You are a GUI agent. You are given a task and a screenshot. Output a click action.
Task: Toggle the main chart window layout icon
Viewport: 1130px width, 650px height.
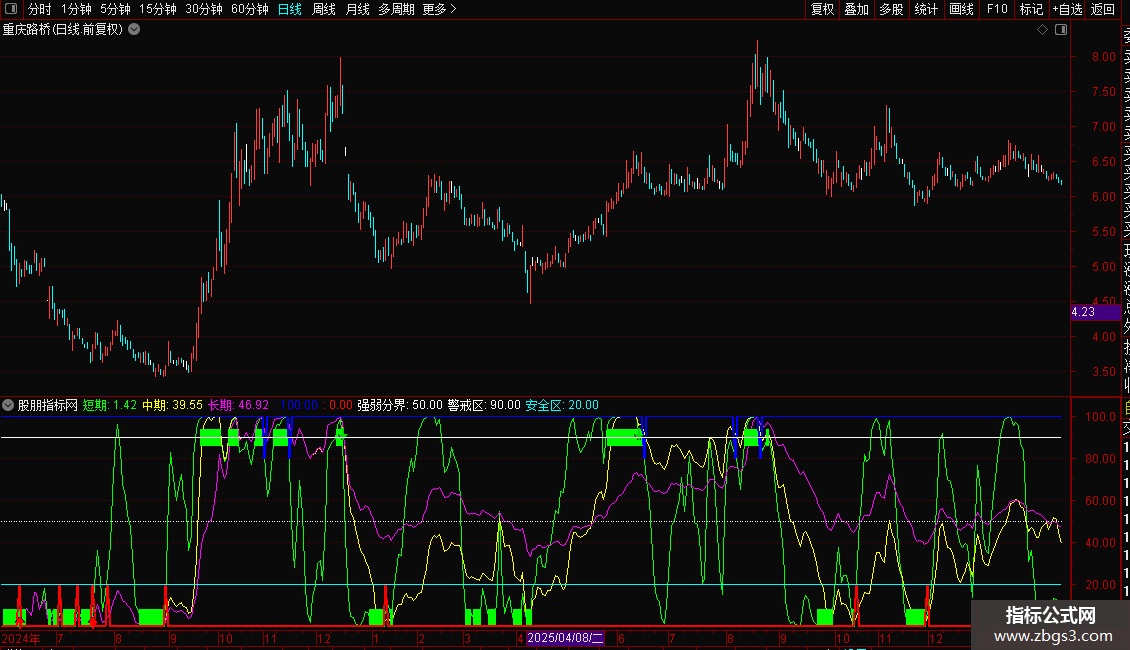click(x=1061, y=30)
